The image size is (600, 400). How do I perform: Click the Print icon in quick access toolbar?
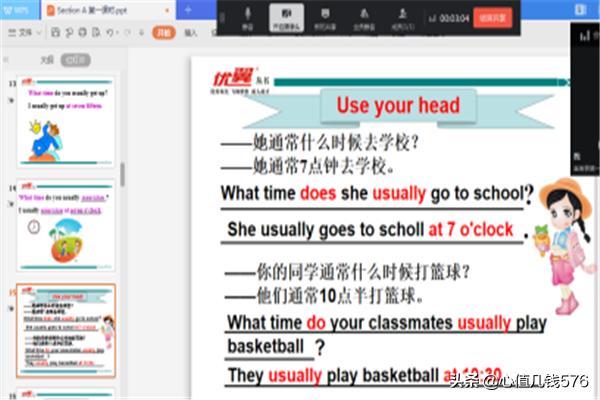(x=83, y=33)
